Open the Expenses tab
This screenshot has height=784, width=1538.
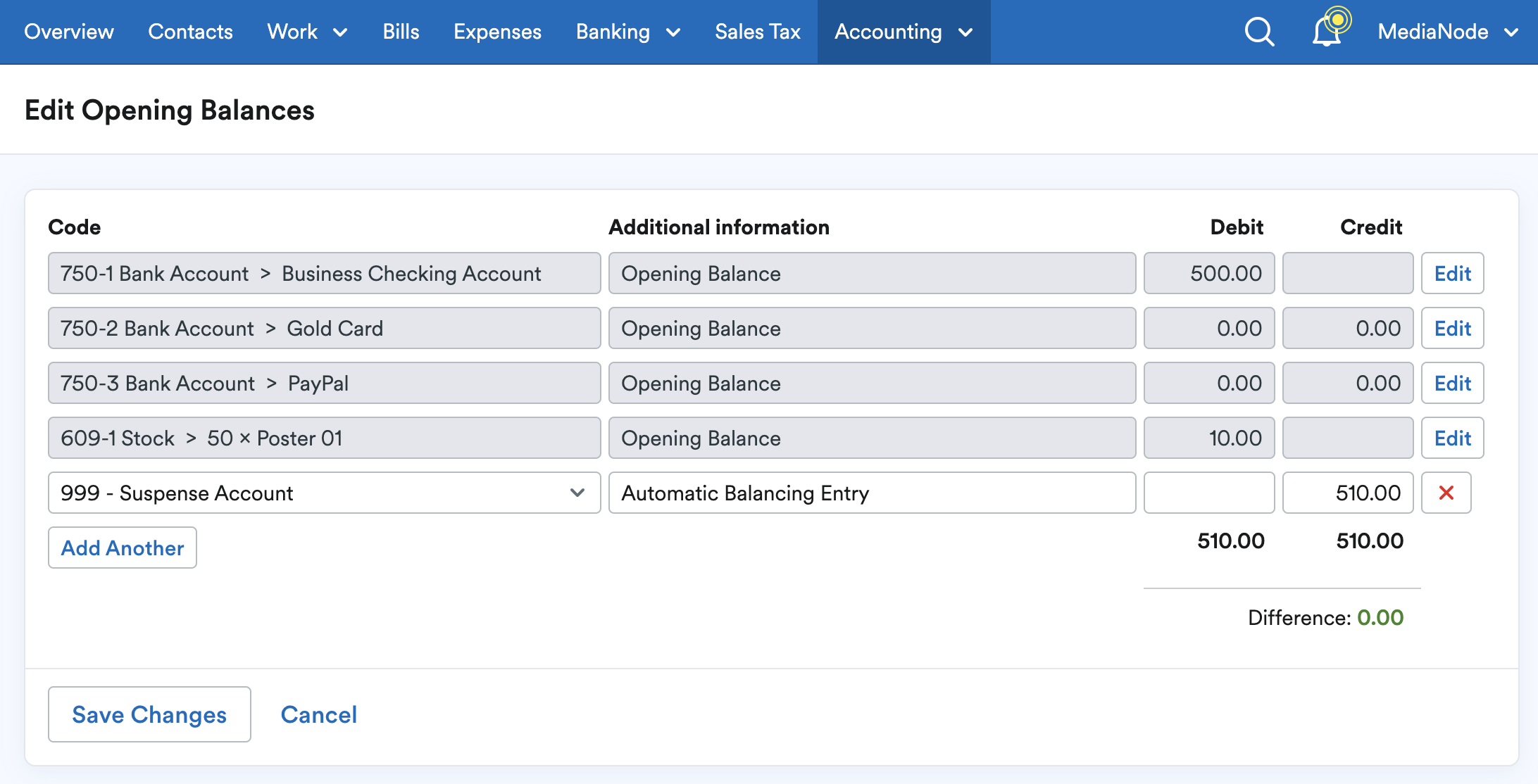497,32
